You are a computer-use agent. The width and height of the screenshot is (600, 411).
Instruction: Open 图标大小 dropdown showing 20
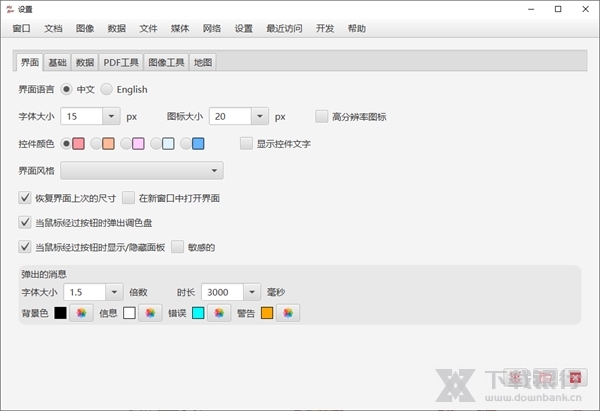click(x=259, y=116)
